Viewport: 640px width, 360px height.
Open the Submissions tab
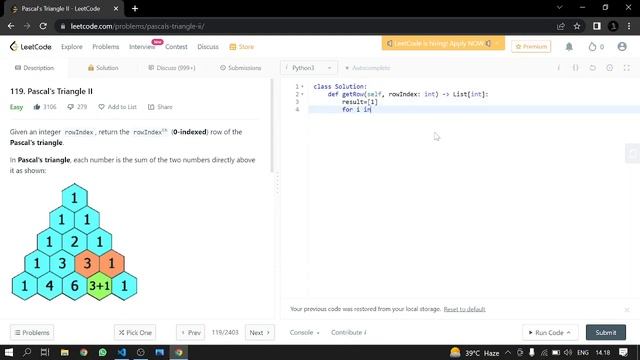pos(240,68)
